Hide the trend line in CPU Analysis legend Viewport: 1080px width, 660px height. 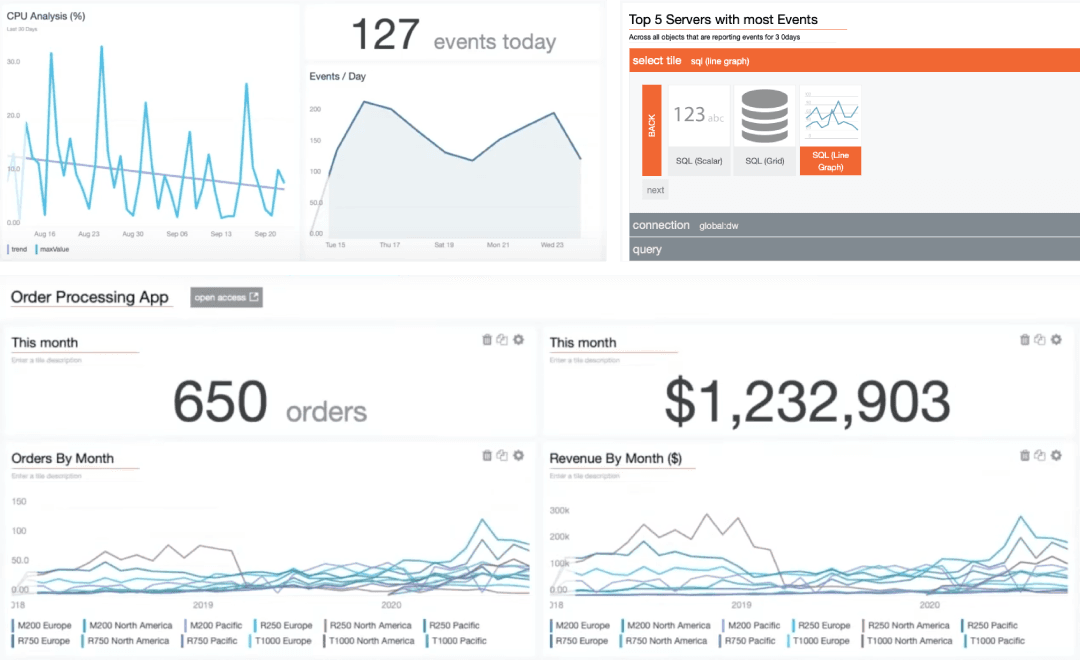coord(18,249)
